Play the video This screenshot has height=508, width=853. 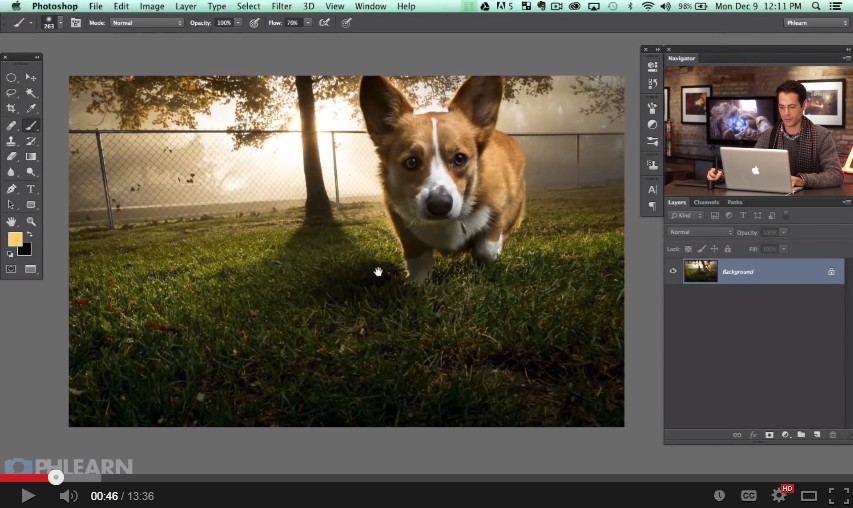pyautogui.click(x=27, y=495)
